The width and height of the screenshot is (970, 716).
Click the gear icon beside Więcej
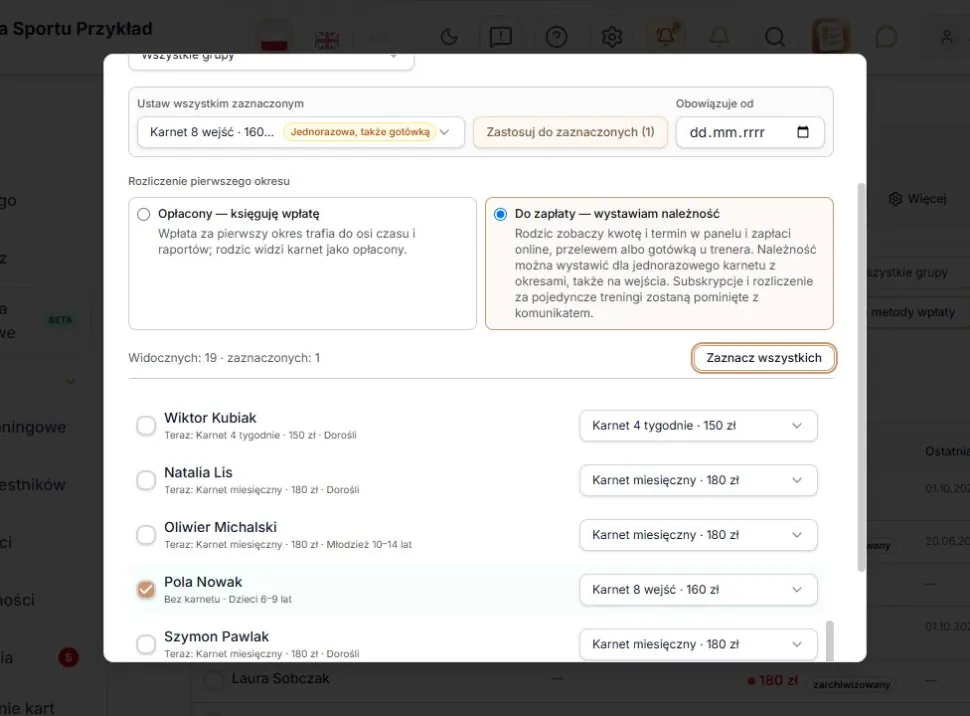[x=895, y=199]
